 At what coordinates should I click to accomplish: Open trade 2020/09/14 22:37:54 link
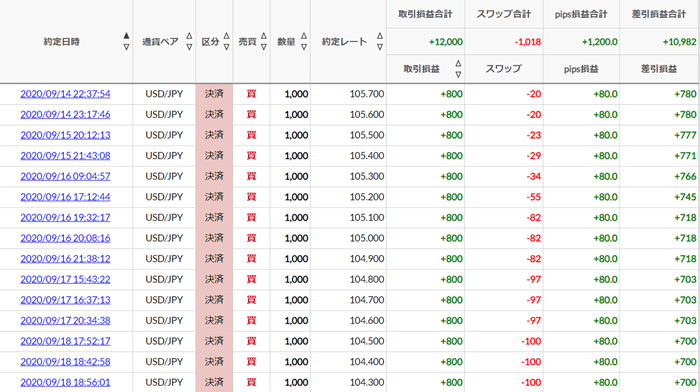point(65,94)
